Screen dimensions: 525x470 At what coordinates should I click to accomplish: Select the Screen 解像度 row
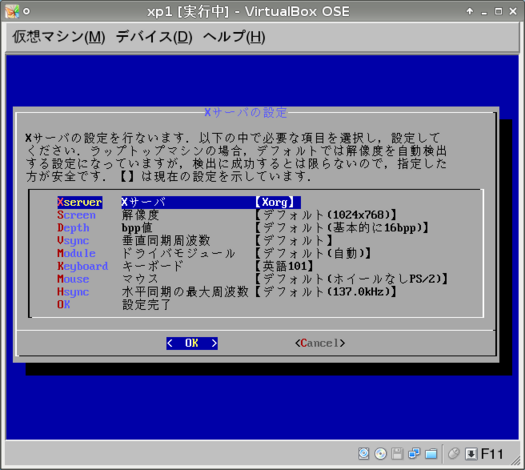point(227,215)
